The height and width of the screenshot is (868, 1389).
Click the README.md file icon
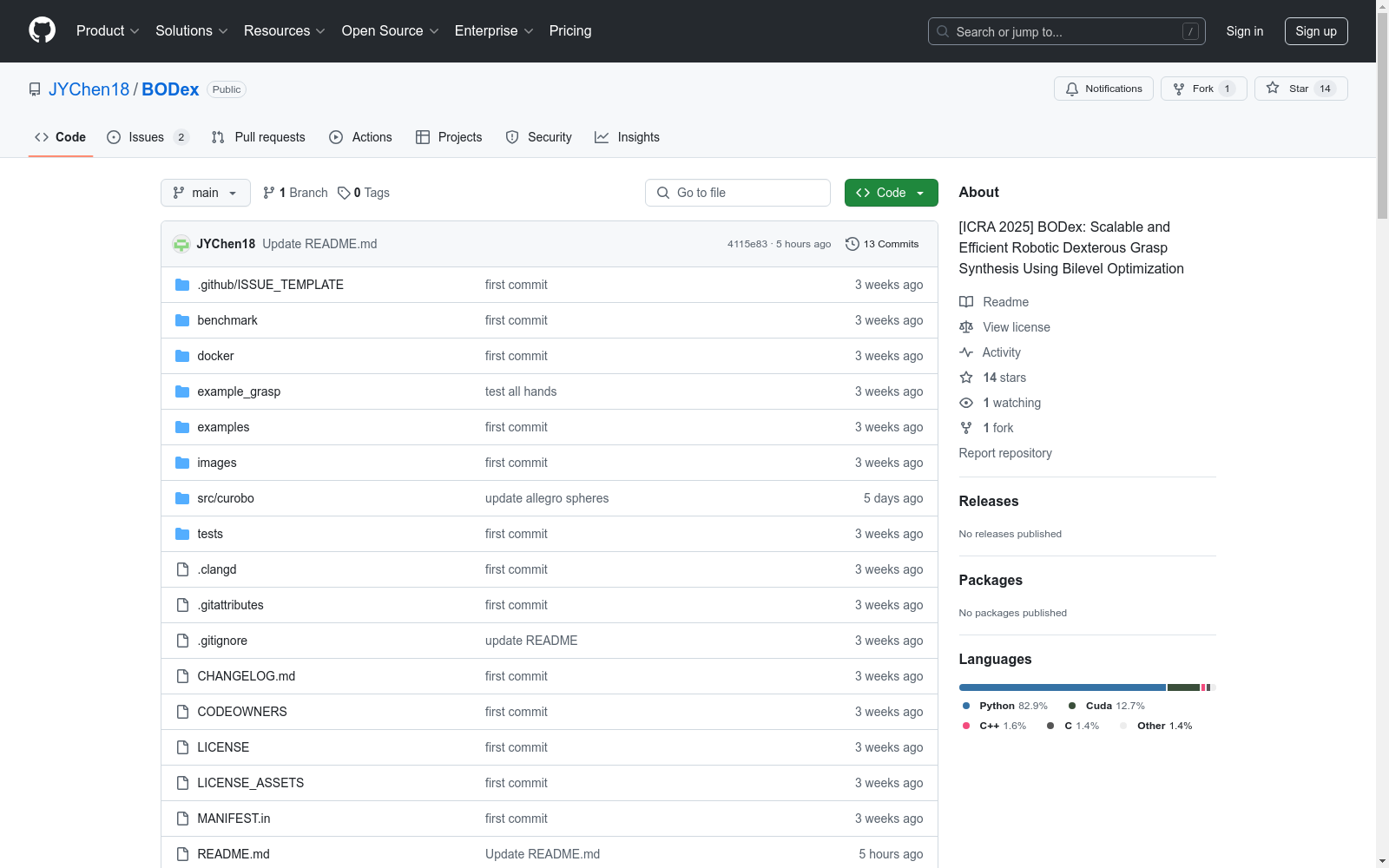(x=182, y=854)
